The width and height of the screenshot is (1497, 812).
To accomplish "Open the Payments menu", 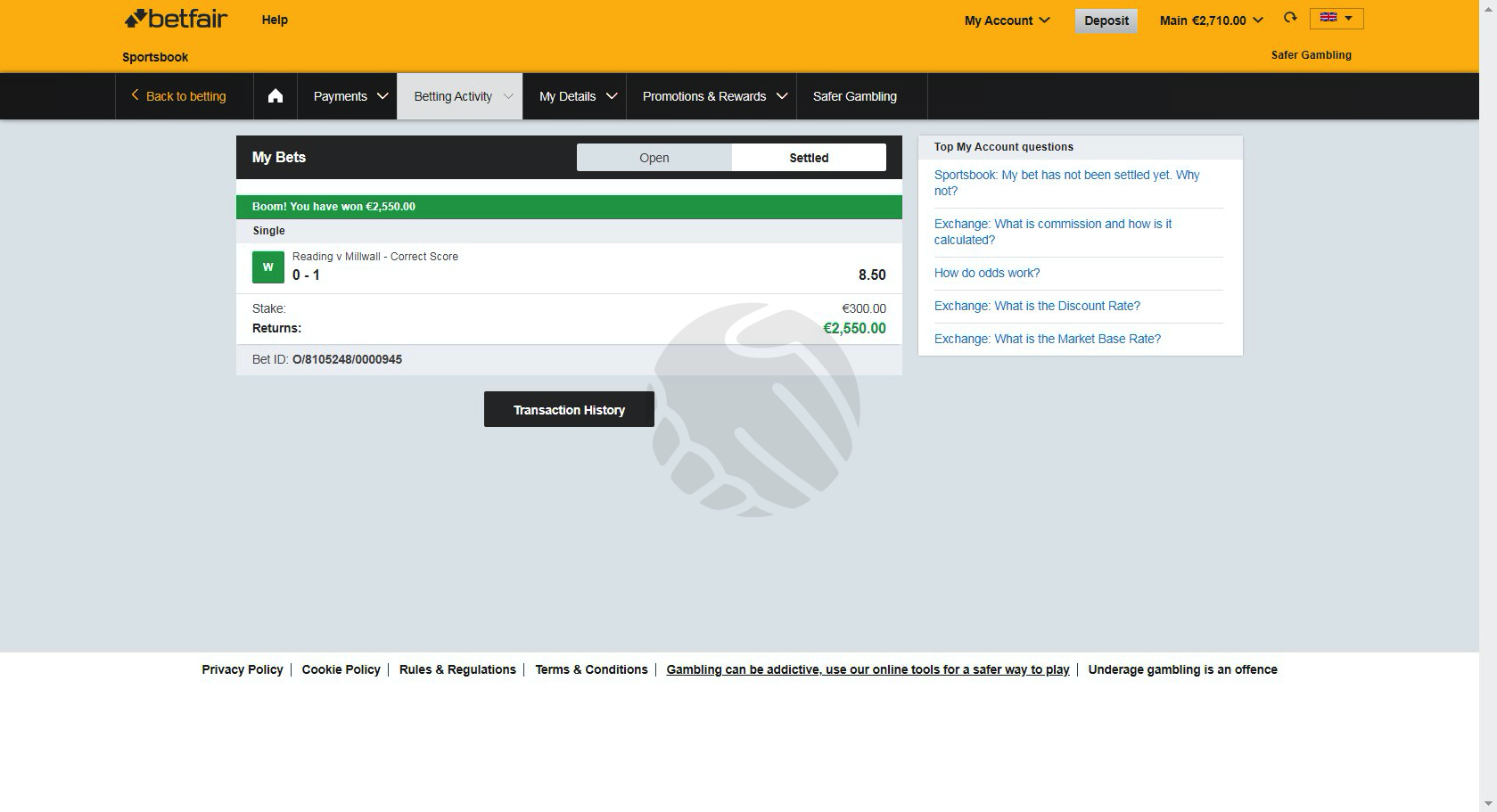I will click(350, 96).
